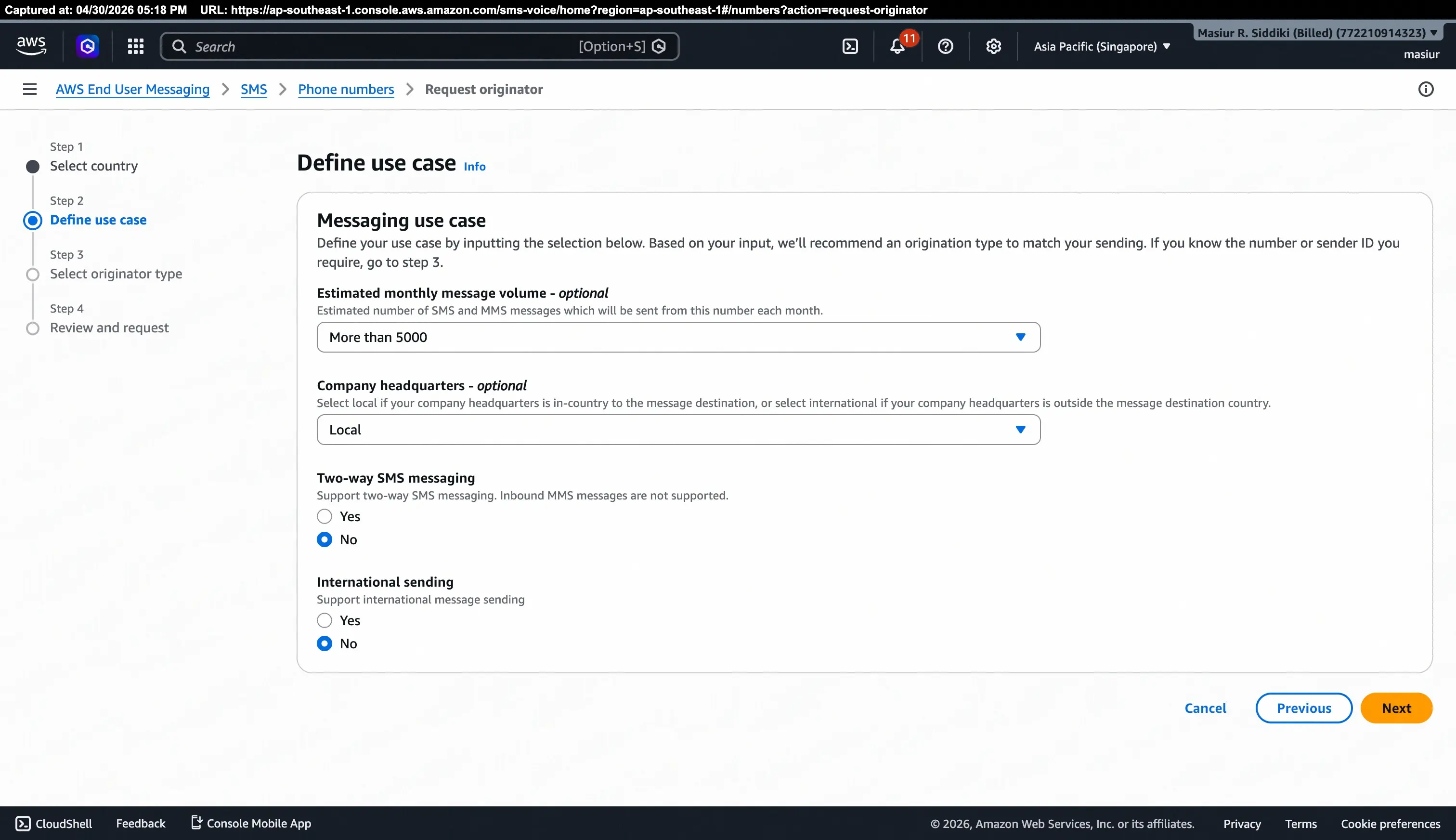This screenshot has height=840, width=1456.
Task: Go to Step 4 Review and request
Action: point(109,328)
